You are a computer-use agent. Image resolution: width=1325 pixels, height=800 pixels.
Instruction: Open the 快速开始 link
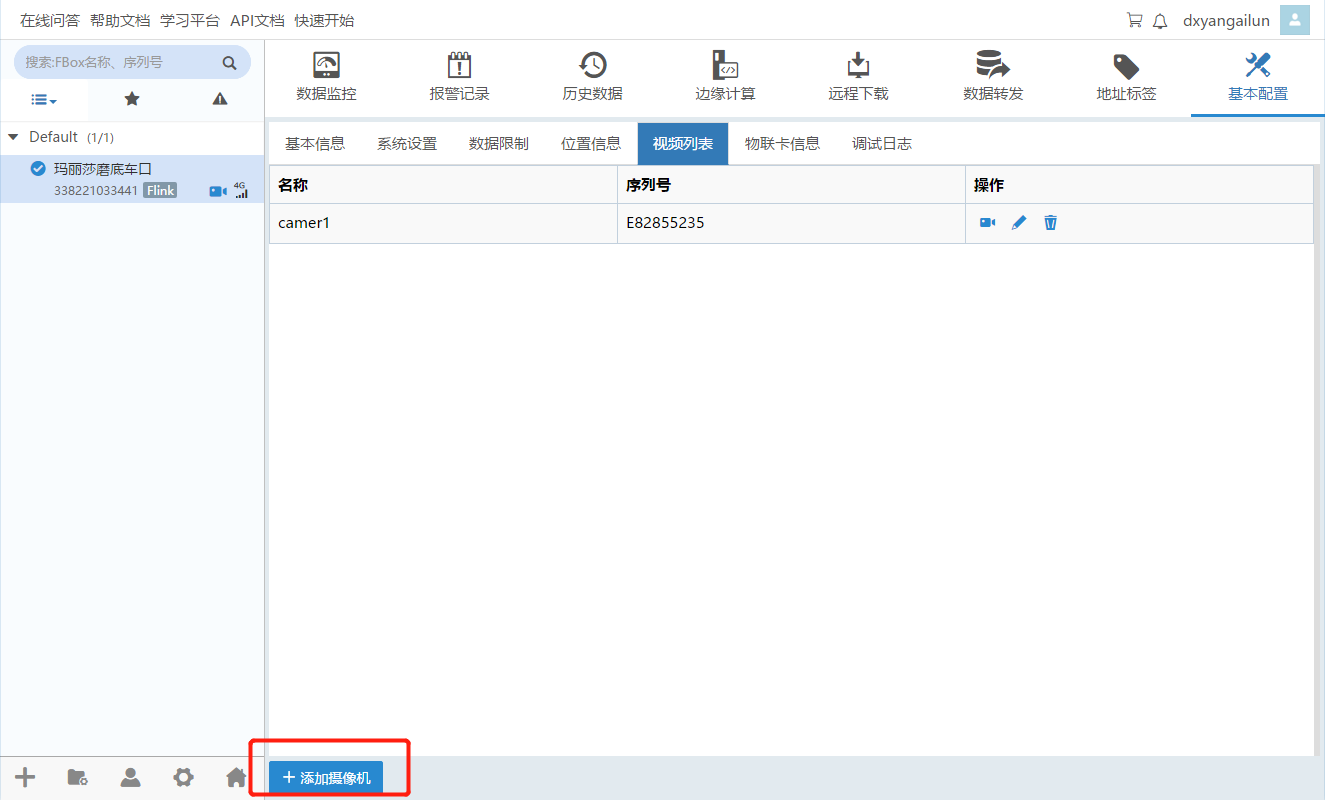click(324, 20)
